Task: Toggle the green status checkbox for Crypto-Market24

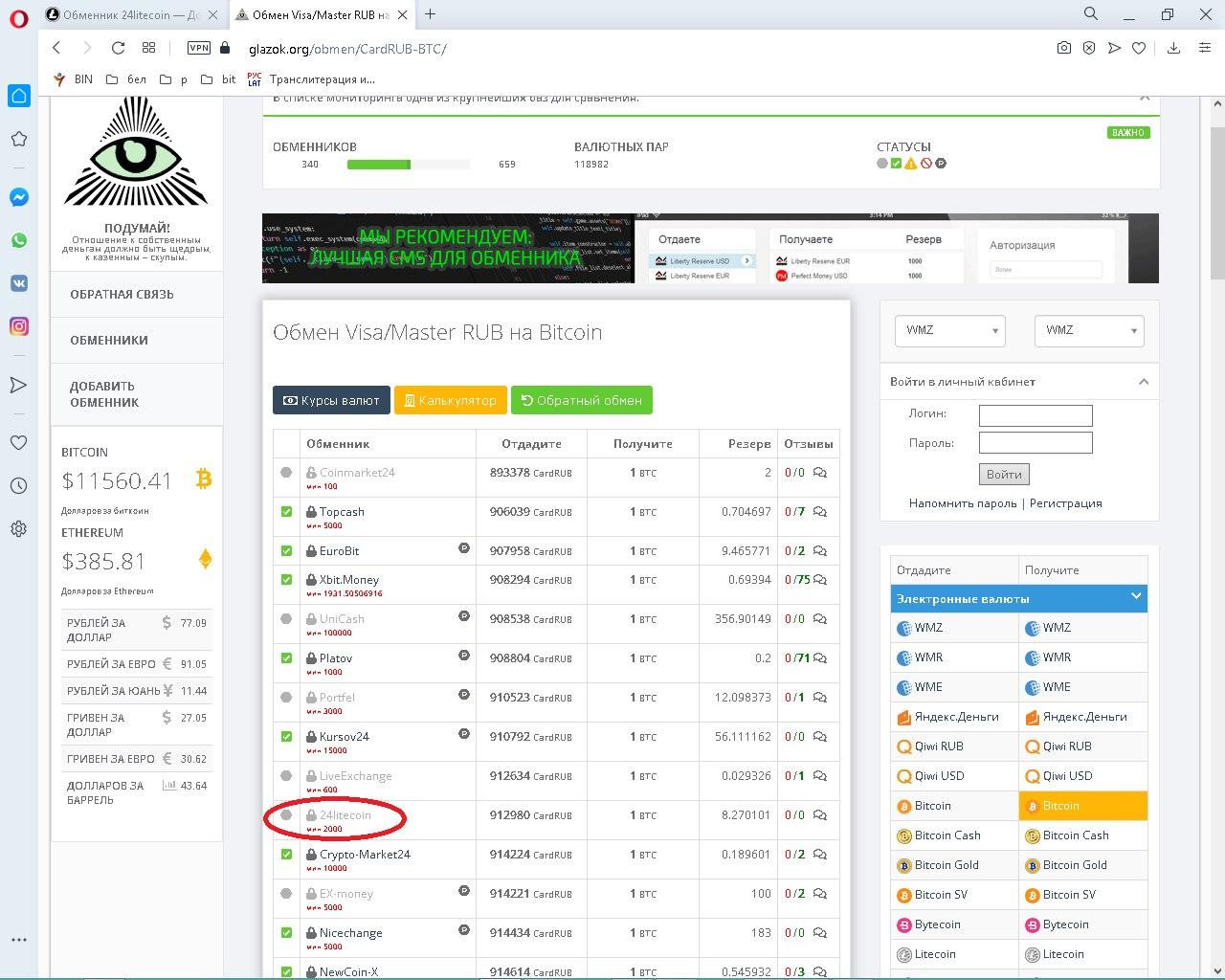Action: click(x=286, y=855)
